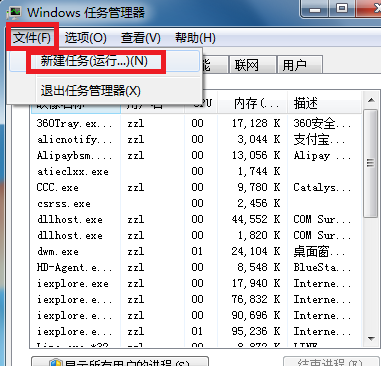Click the 1,744 K memory value
The image size is (381, 368).
coord(259,171)
